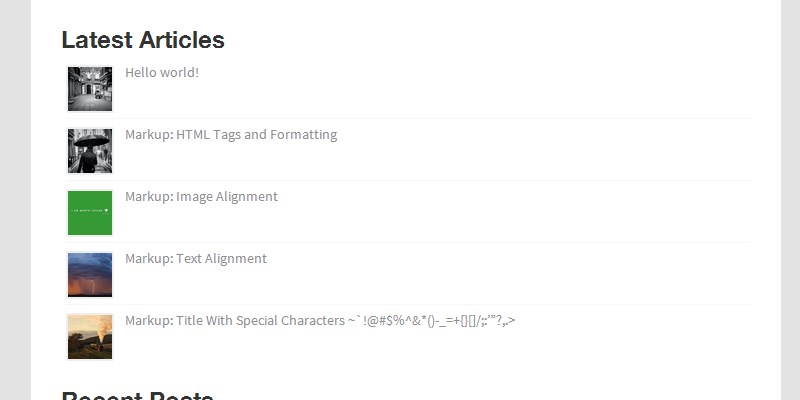Click the gray page margin right of content
This screenshot has width=800, height=400.
(x=790, y=200)
